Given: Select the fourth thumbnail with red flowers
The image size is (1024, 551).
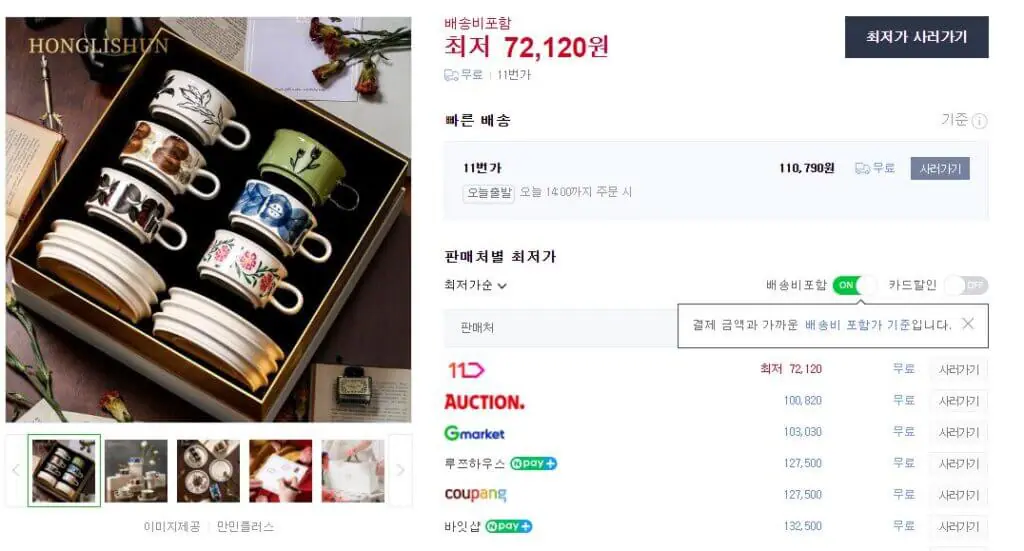Looking at the screenshot, I should pyautogui.click(x=280, y=470).
